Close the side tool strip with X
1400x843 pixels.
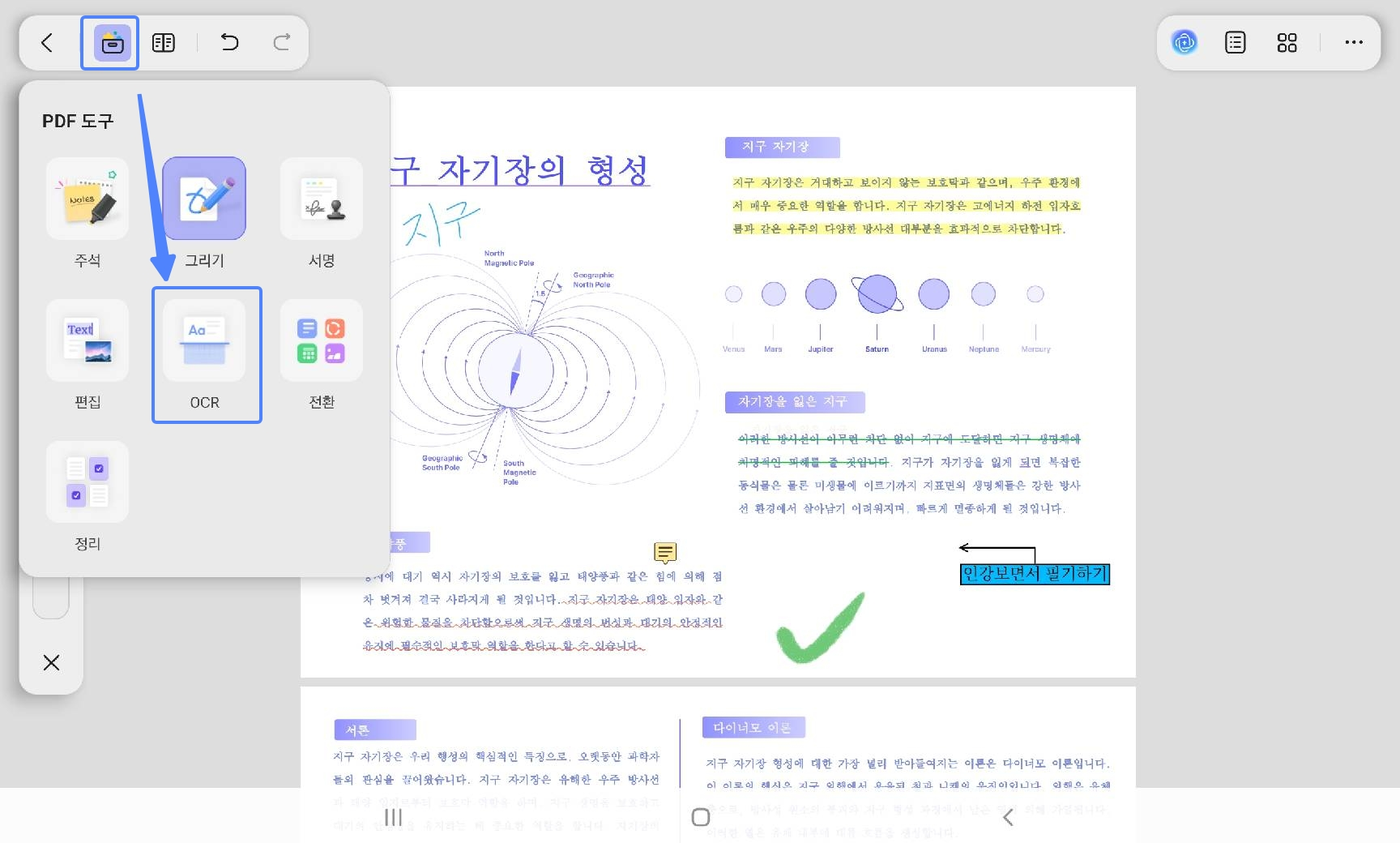(51, 662)
